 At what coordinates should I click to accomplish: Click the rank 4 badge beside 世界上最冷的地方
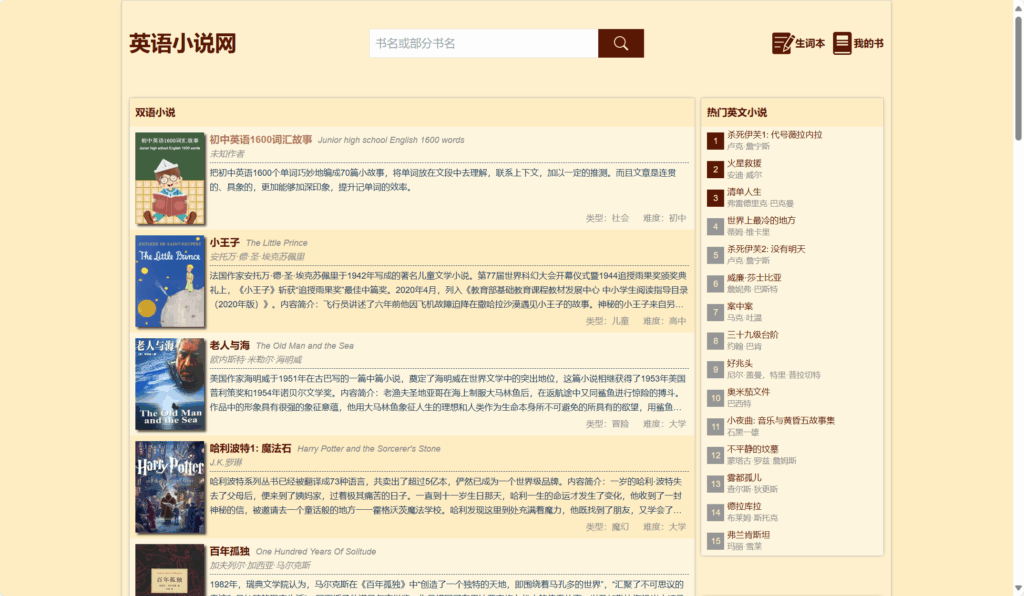click(715, 227)
